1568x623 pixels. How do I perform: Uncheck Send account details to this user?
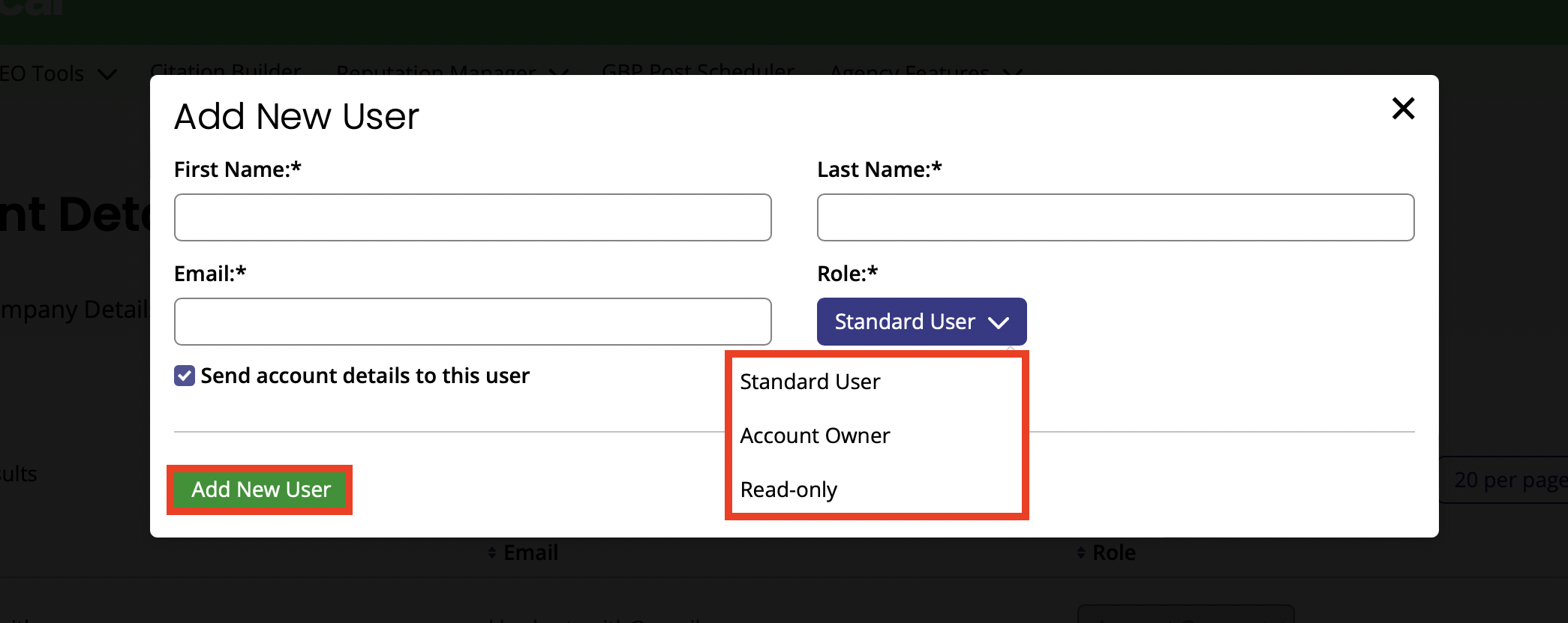(185, 376)
